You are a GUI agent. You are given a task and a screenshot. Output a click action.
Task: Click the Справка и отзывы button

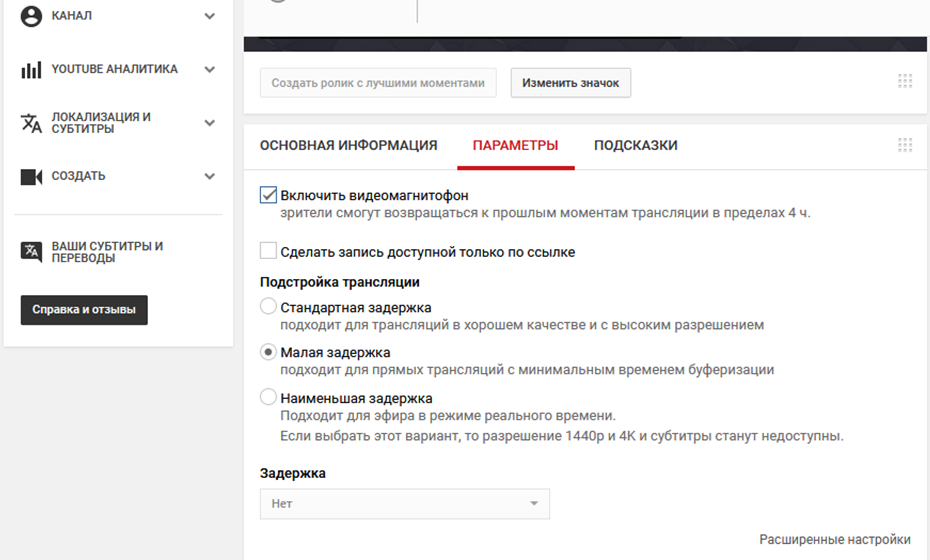84,310
